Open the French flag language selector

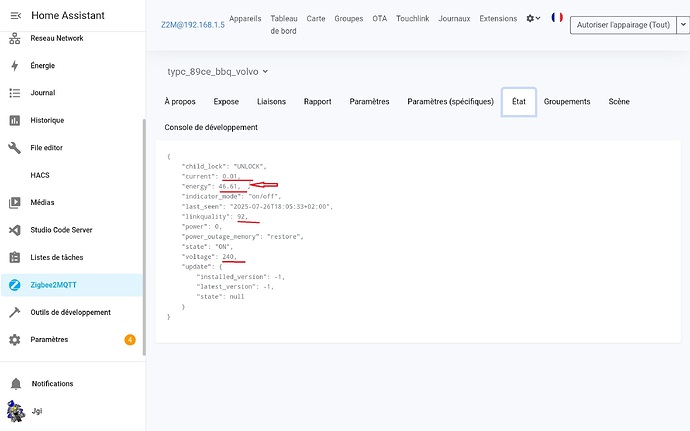(x=557, y=18)
